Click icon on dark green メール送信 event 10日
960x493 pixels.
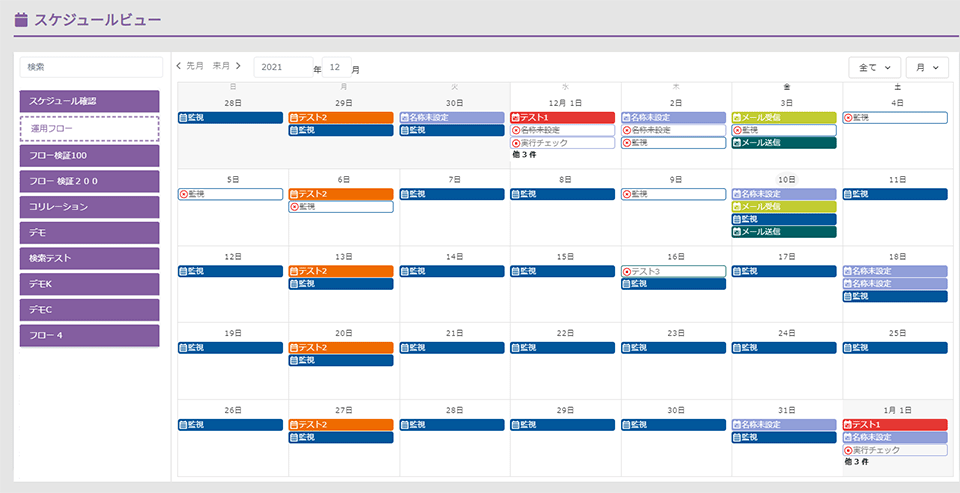point(737,232)
